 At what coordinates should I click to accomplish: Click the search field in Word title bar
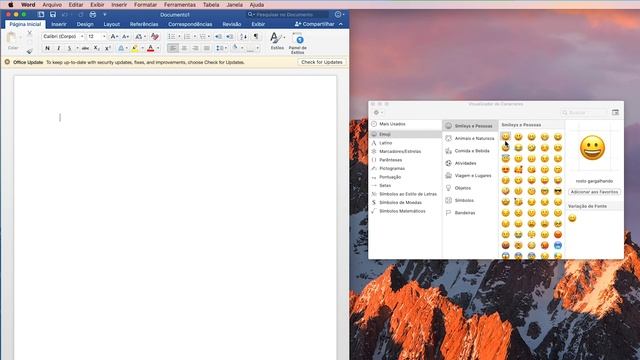288,14
